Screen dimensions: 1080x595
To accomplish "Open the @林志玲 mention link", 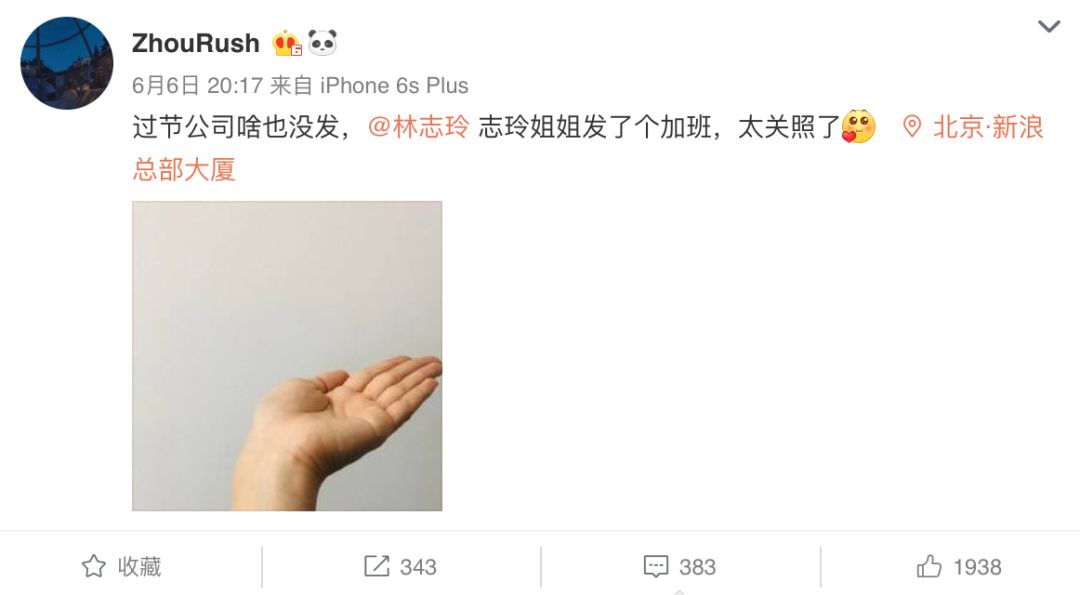I will (419, 127).
